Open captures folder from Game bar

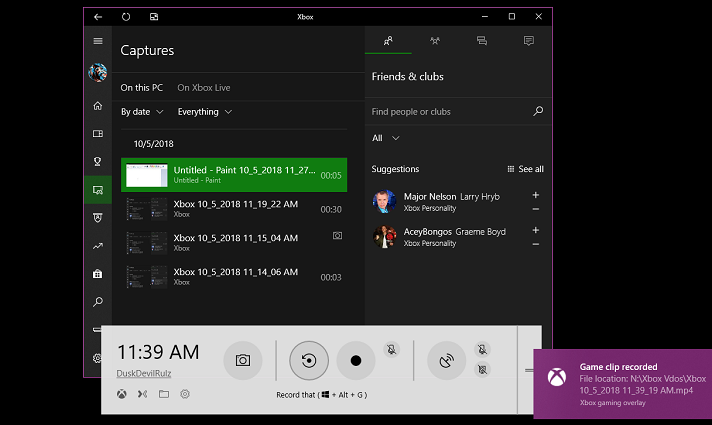click(x=164, y=394)
